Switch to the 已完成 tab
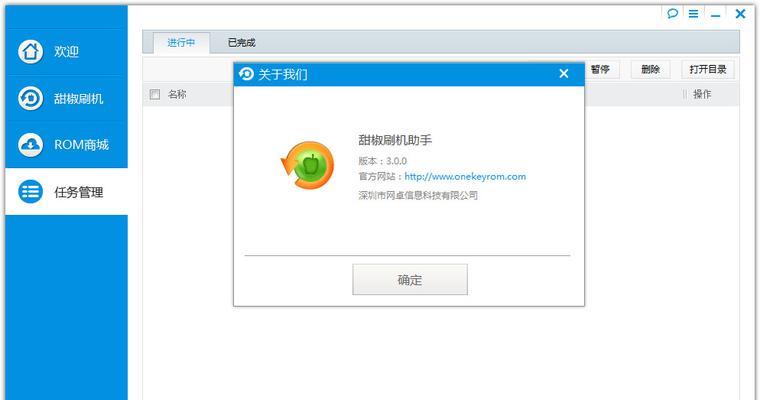The image size is (760, 400). click(241, 43)
